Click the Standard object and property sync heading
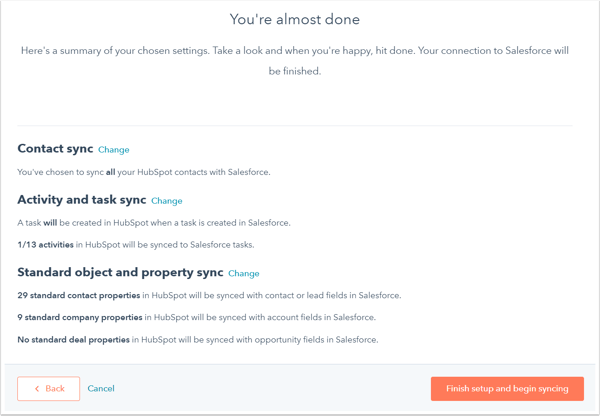The width and height of the screenshot is (600, 416). (120, 272)
